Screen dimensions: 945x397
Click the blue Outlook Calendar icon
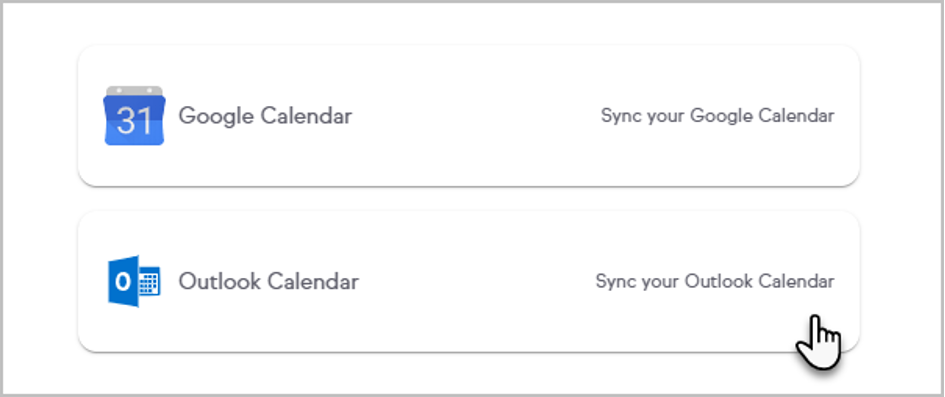(134, 281)
